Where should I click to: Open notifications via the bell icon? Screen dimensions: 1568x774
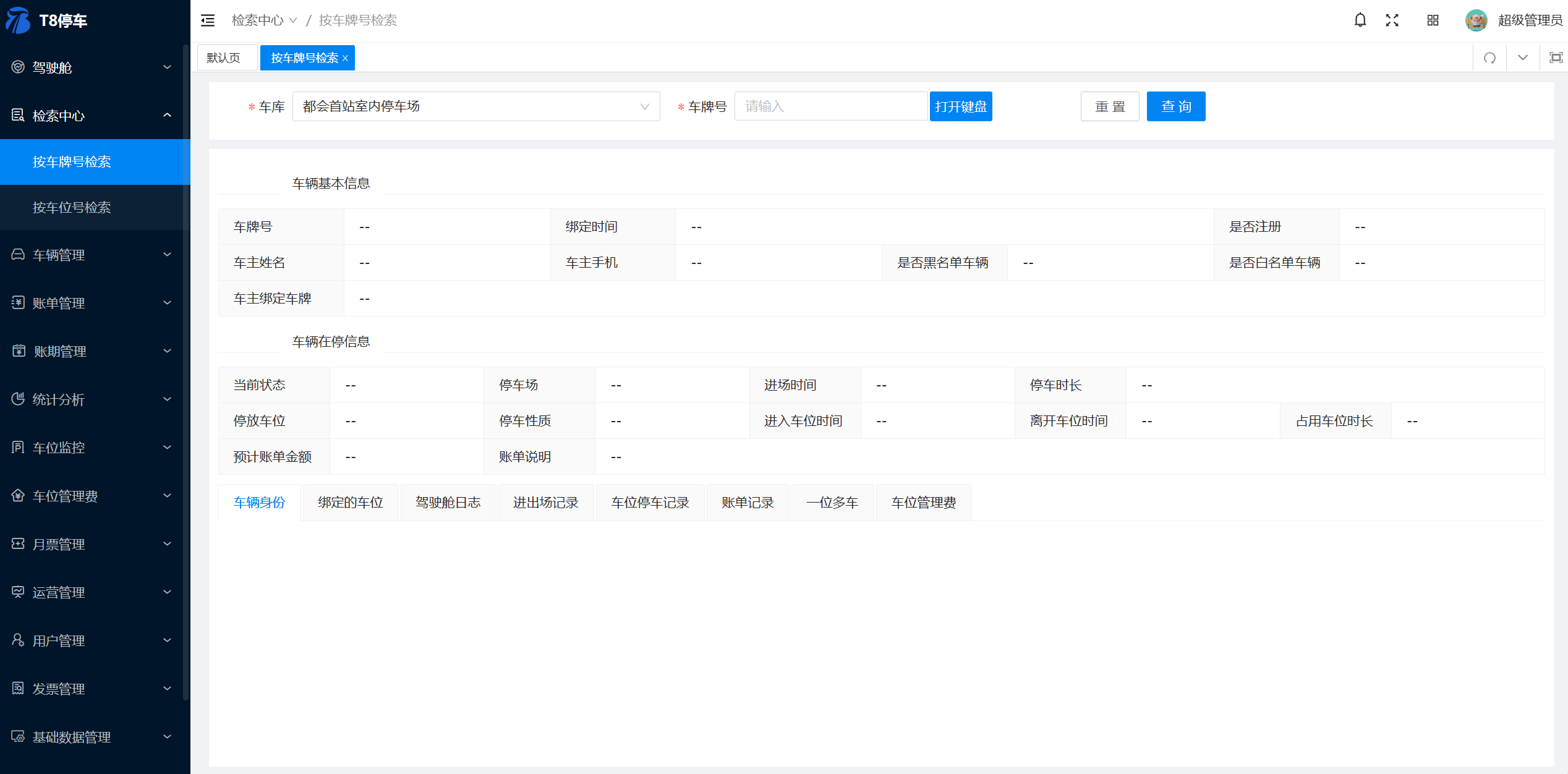click(1360, 20)
